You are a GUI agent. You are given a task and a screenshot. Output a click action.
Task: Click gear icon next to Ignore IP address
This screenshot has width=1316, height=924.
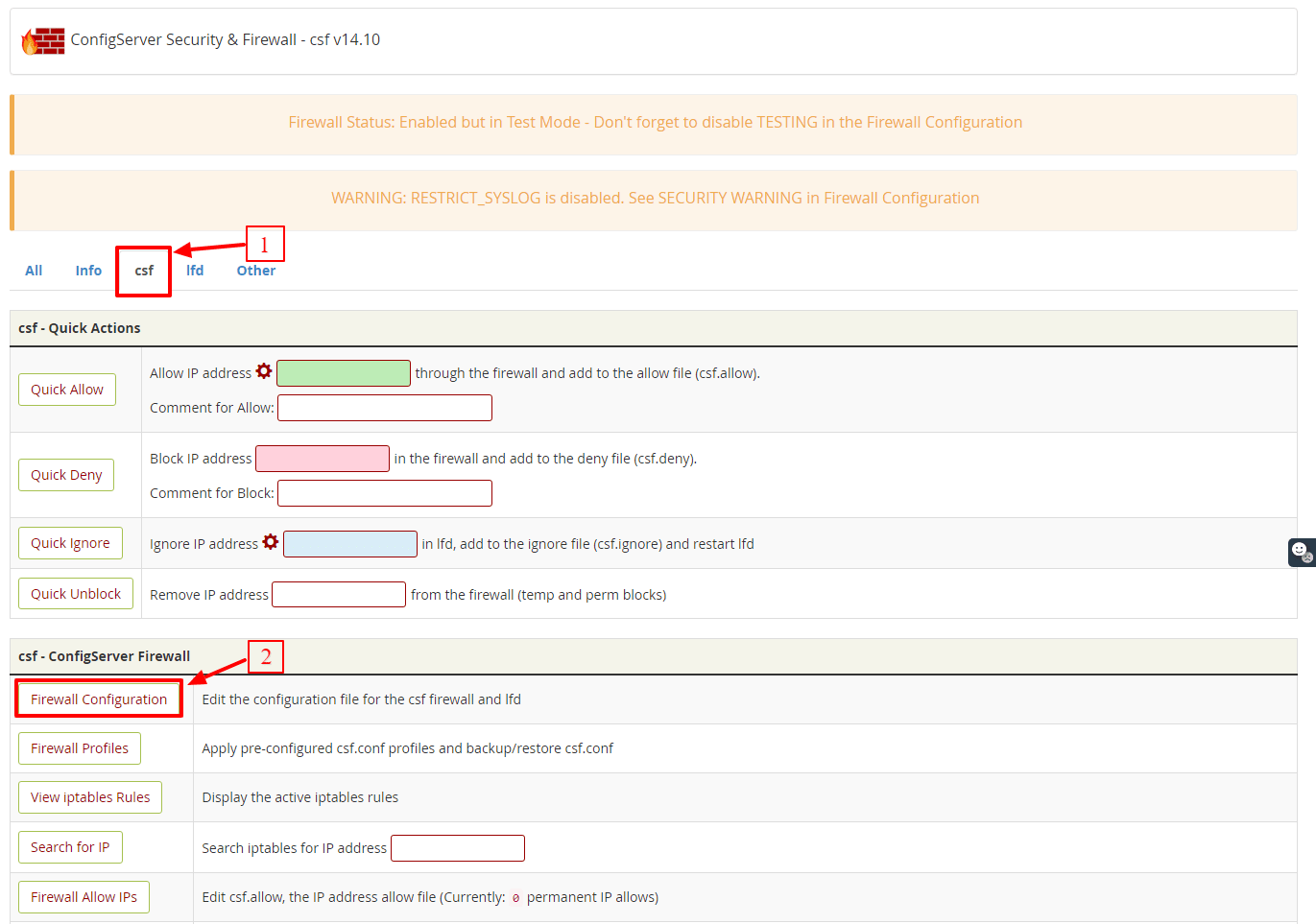[271, 542]
